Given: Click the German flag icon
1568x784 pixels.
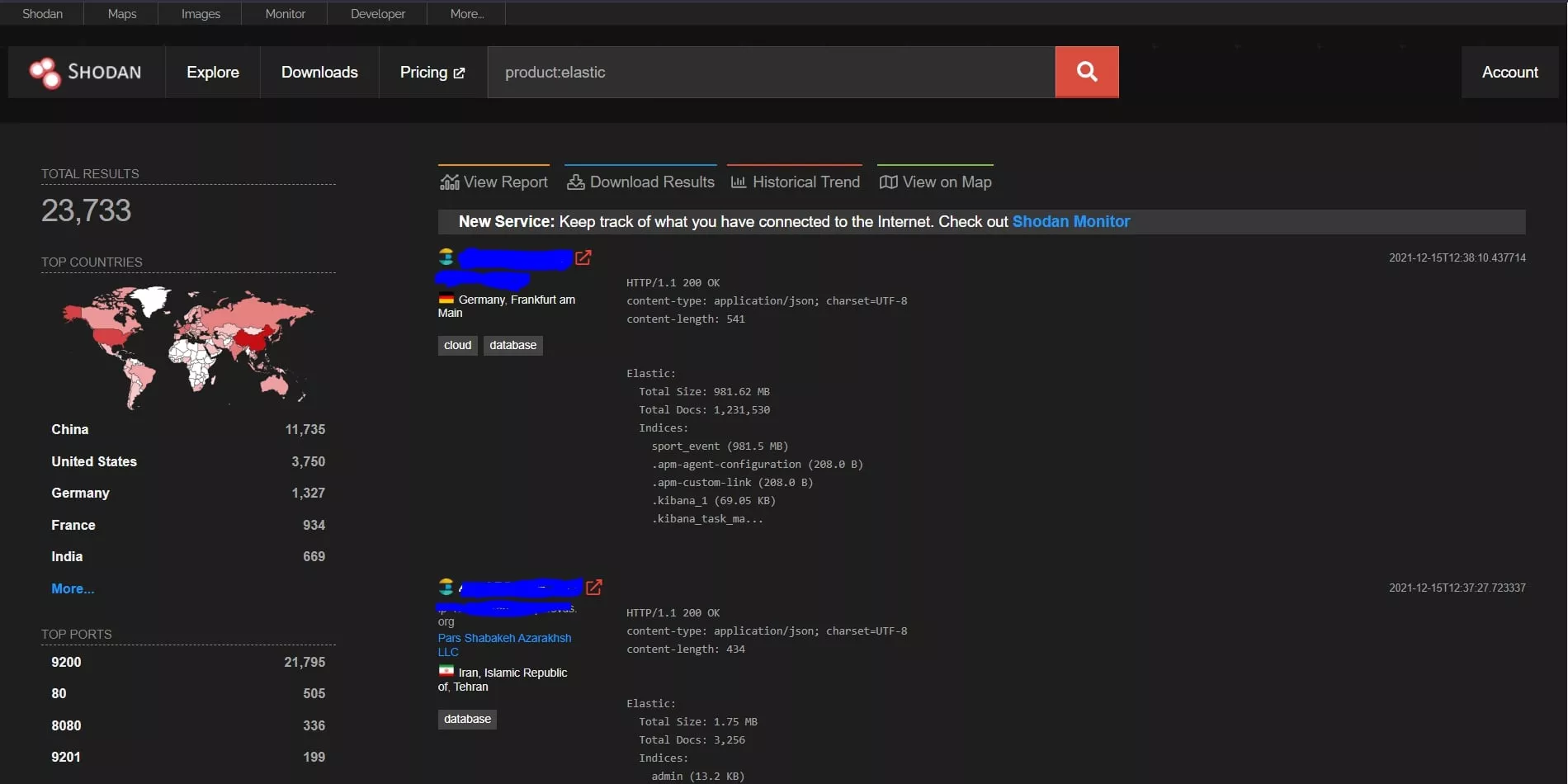Looking at the screenshot, I should coord(446,300).
